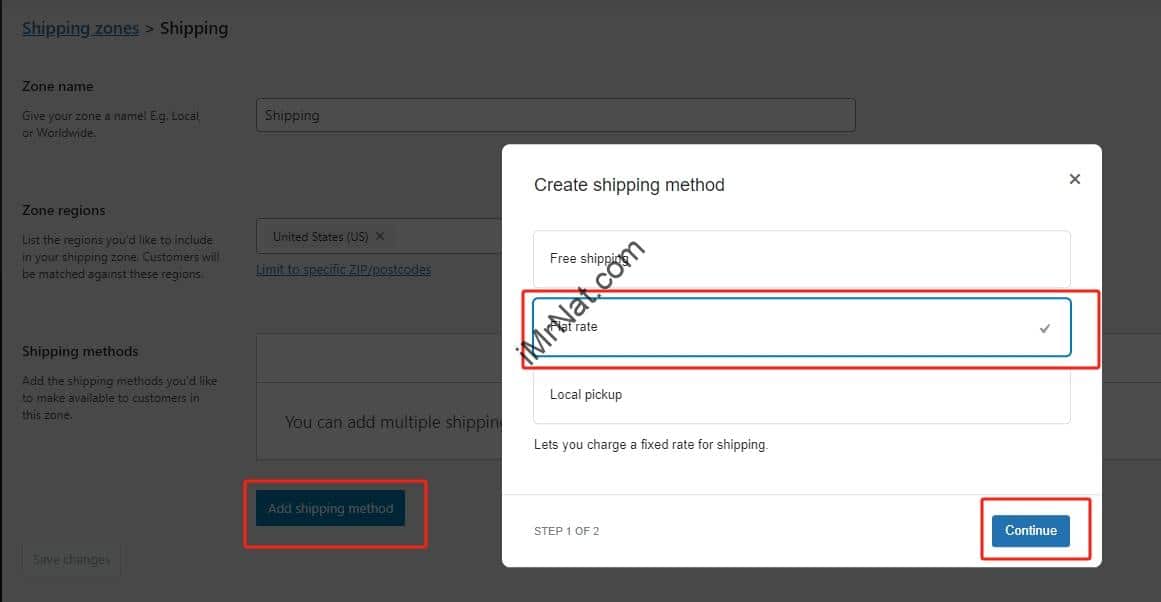The height and width of the screenshot is (602, 1161).
Task: Click the Flat rate checkmark icon
Action: tap(1045, 328)
